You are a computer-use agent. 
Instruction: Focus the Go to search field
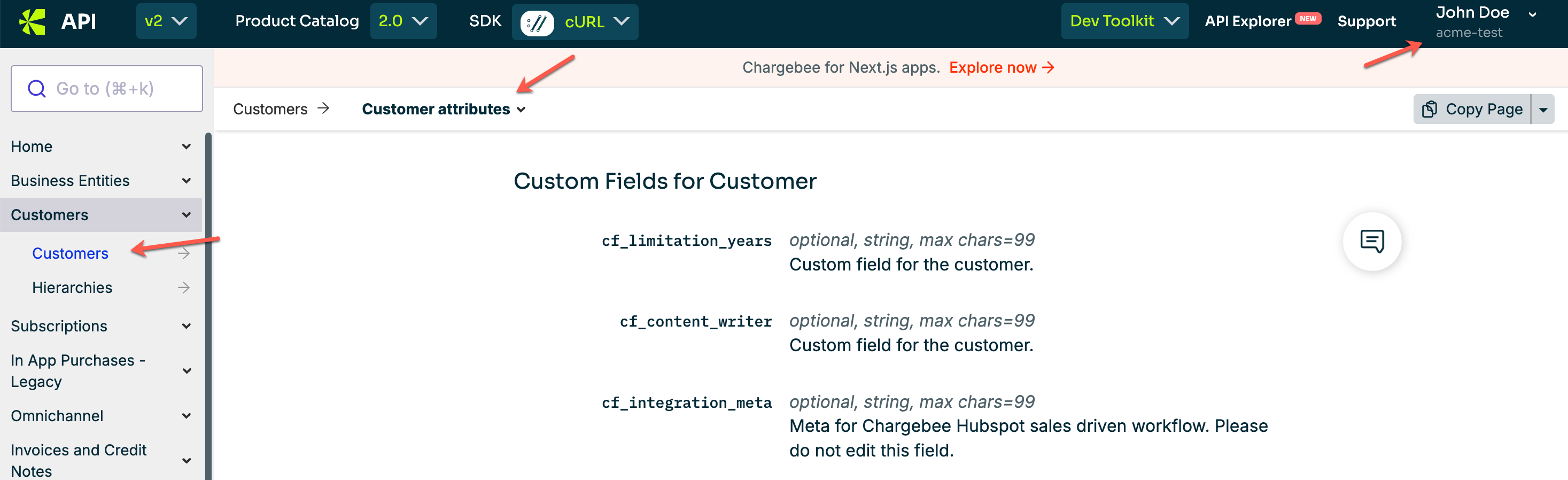115,89
